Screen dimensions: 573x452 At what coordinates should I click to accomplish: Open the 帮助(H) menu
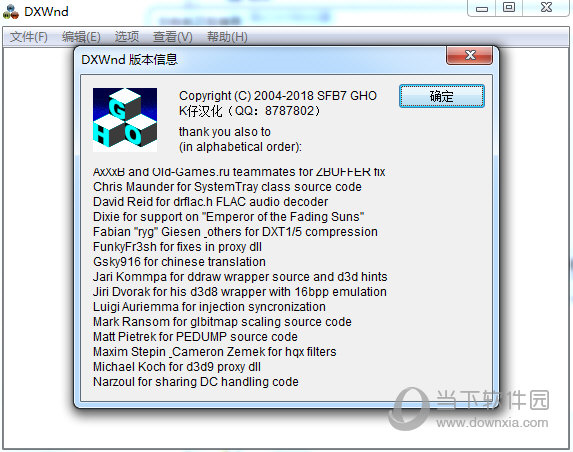[x=227, y=37]
